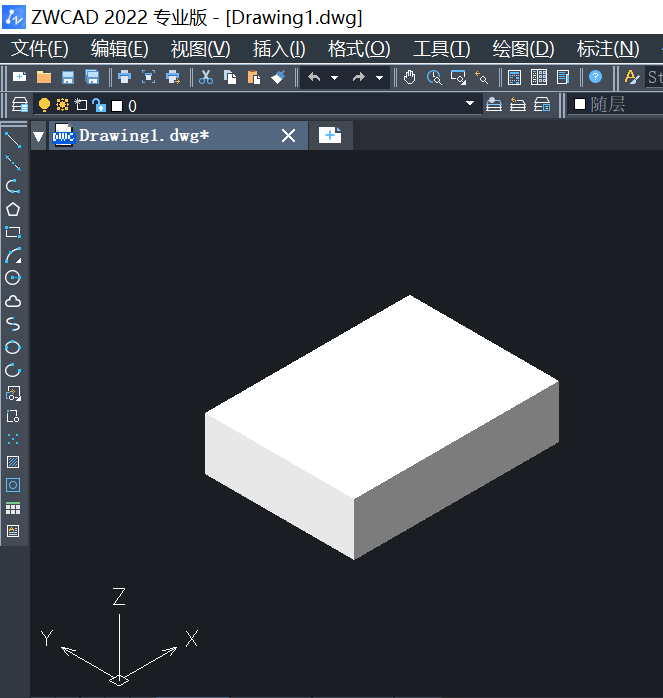
Task: Expand the Redo history dropdown arrow
Action: [x=379, y=78]
